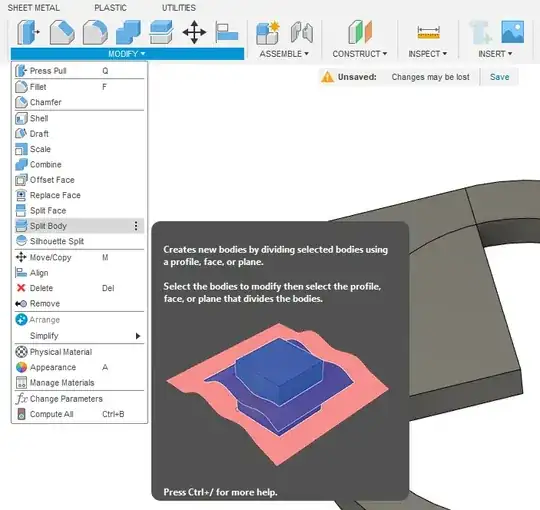Expand the Simplify submenu arrow
The height and width of the screenshot is (510, 540).
click(x=138, y=336)
